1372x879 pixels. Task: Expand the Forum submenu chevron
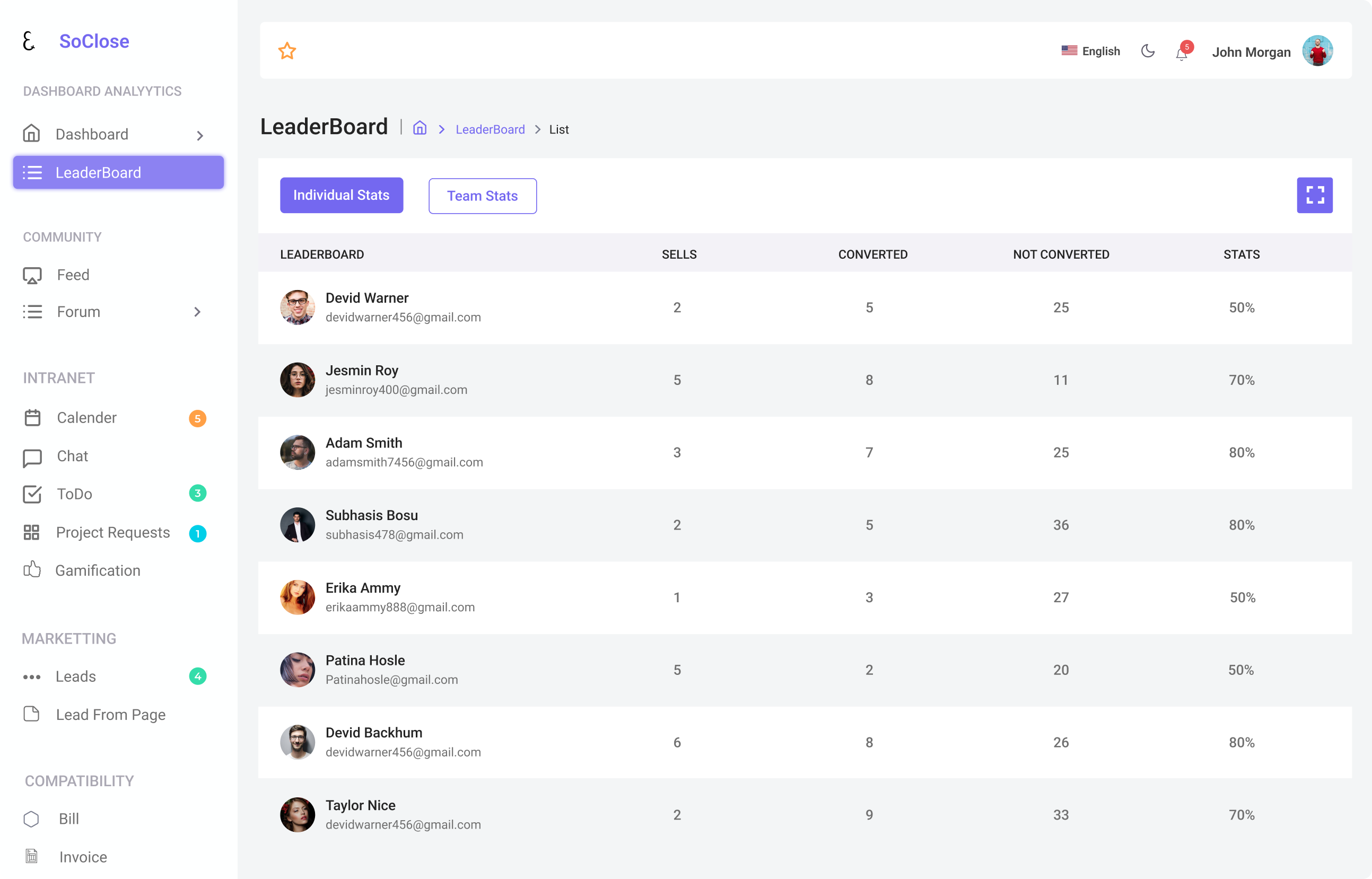(x=197, y=312)
